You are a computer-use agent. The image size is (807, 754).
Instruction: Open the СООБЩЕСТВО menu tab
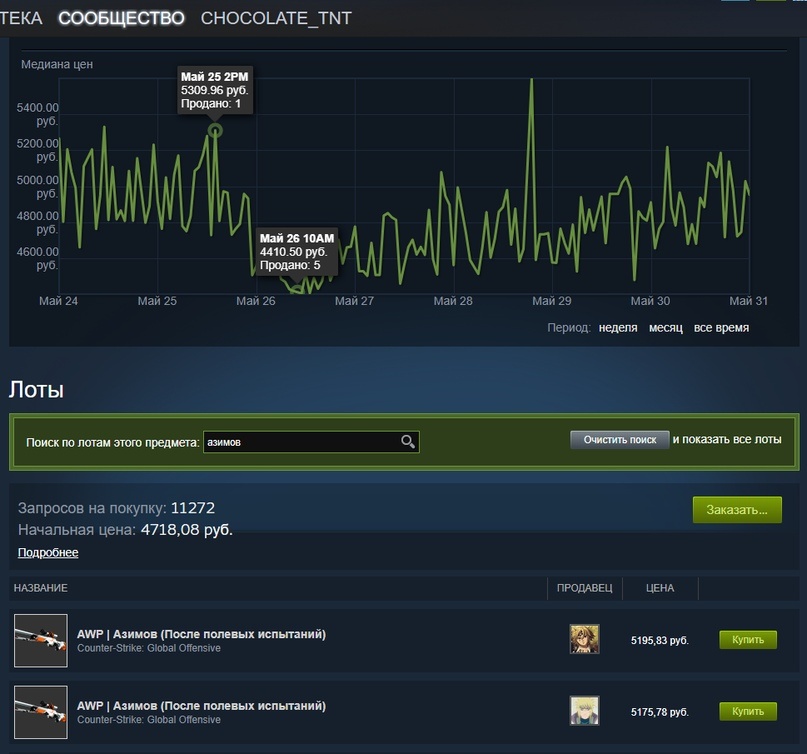pos(121,18)
